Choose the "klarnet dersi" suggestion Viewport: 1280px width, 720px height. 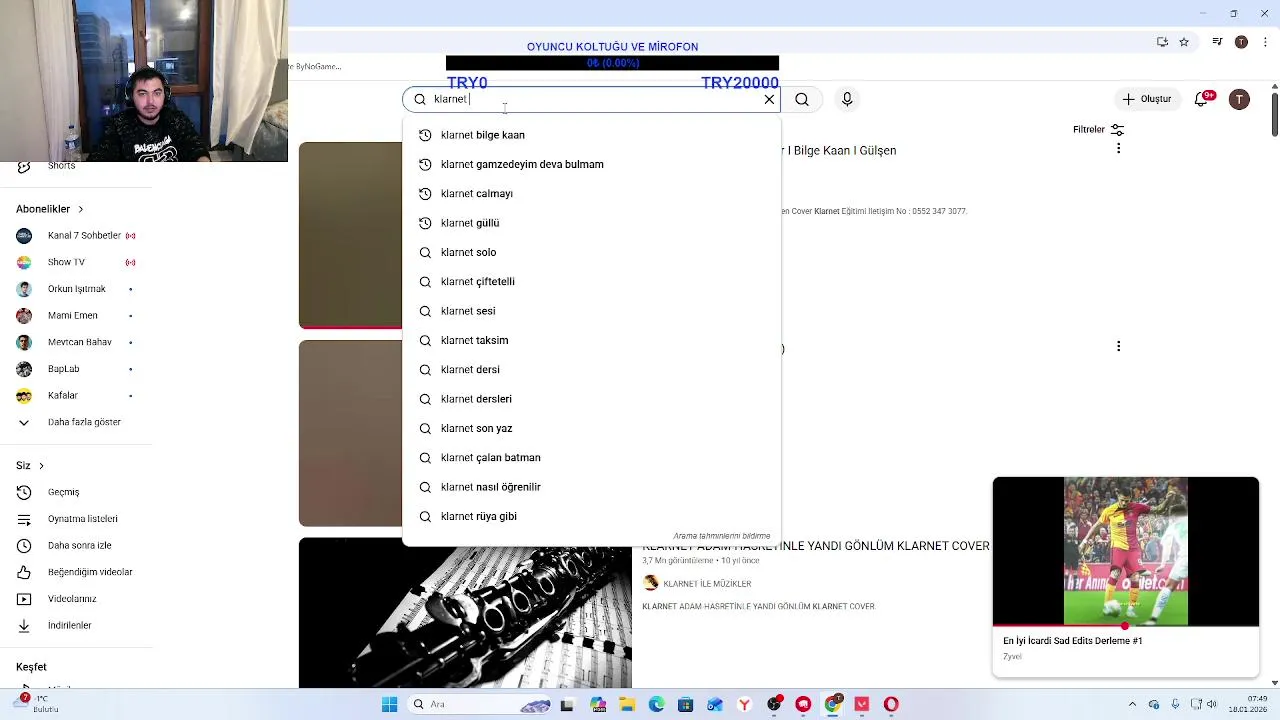pyautogui.click(x=591, y=370)
